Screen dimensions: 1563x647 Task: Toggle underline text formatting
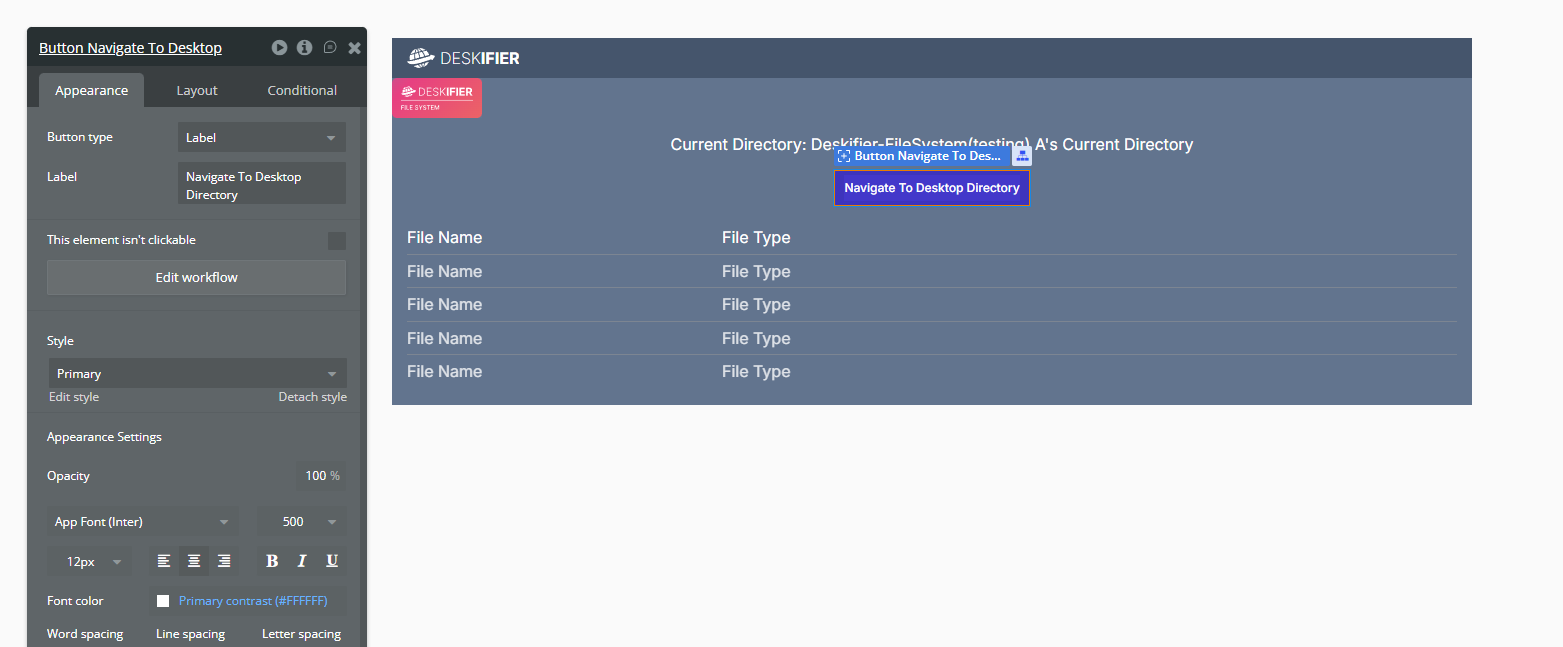(x=332, y=561)
